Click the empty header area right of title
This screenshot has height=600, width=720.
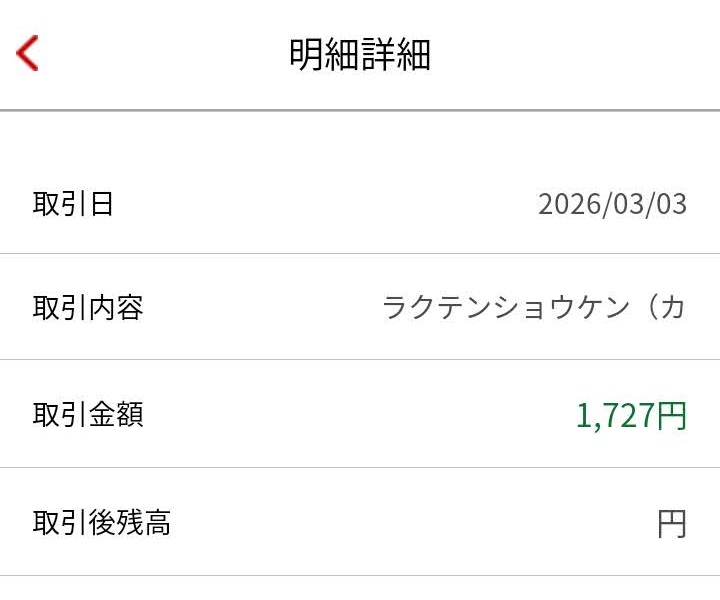coord(580,54)
